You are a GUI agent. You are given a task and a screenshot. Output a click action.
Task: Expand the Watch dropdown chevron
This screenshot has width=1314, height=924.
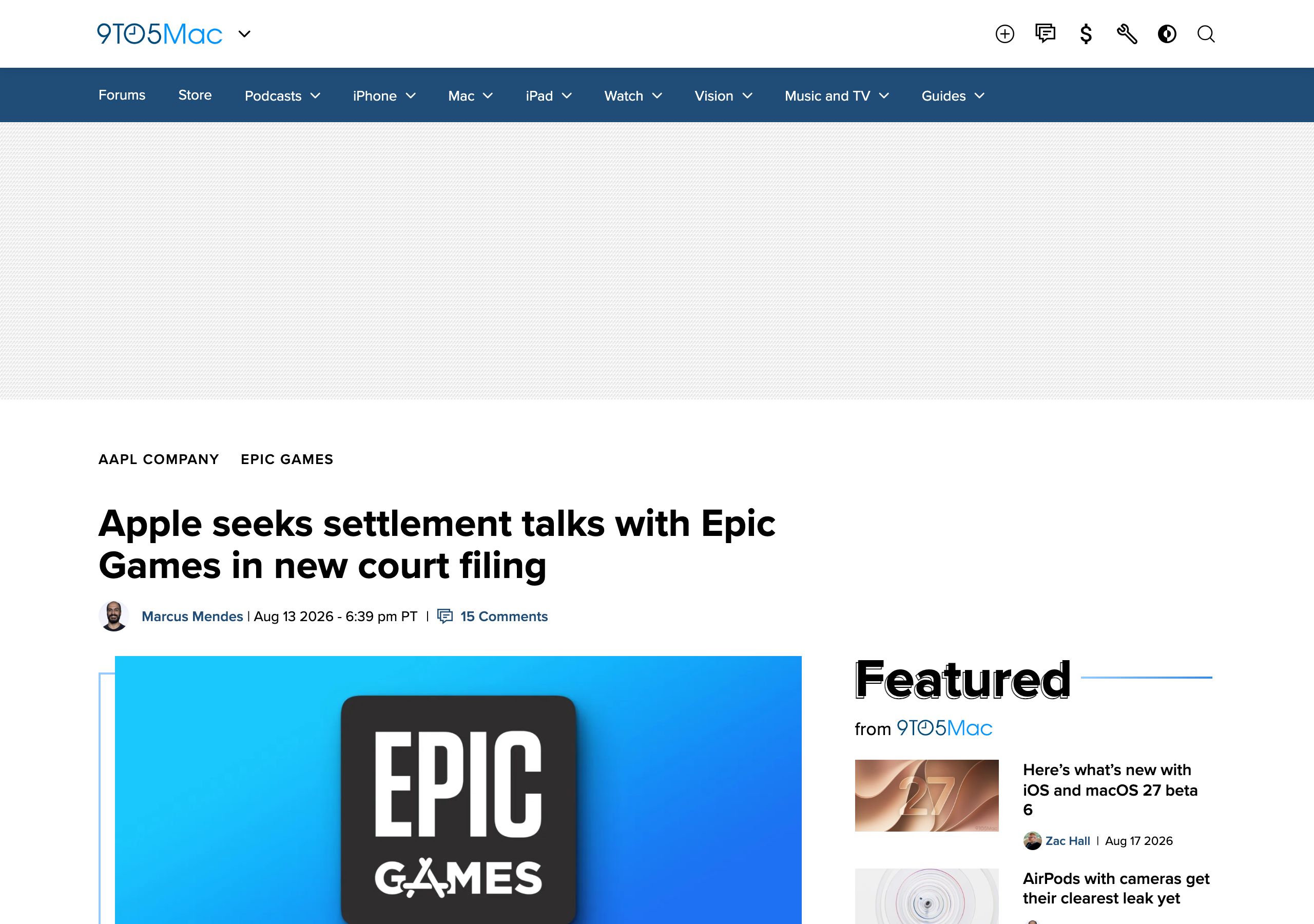658,95
